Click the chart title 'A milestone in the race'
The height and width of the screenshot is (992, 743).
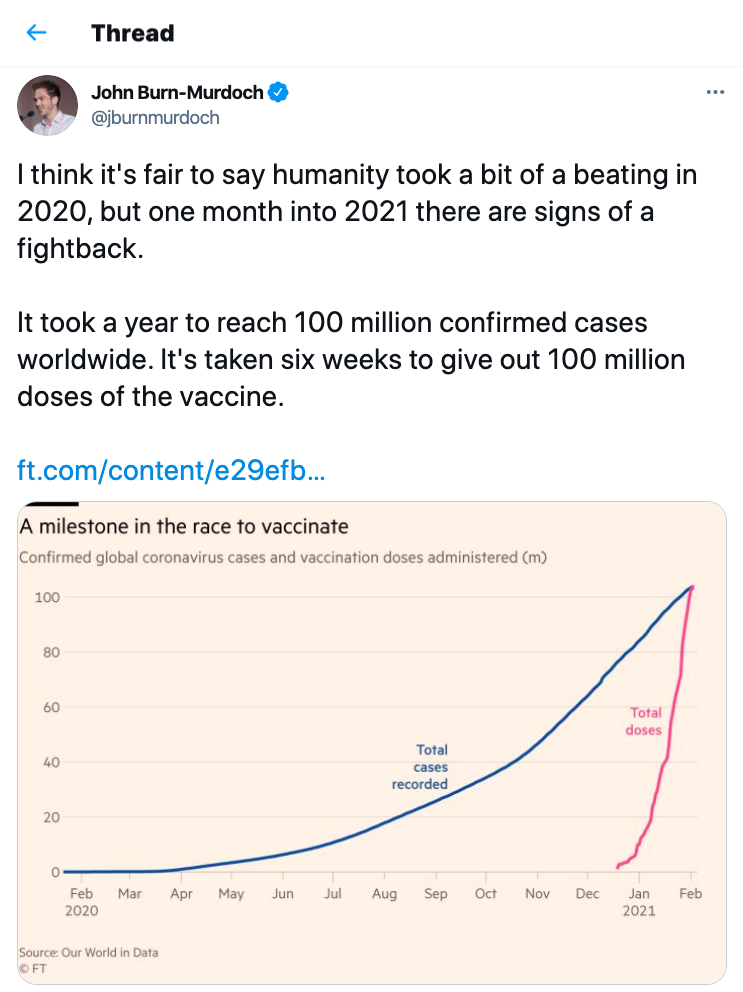(x=184, y=526)
